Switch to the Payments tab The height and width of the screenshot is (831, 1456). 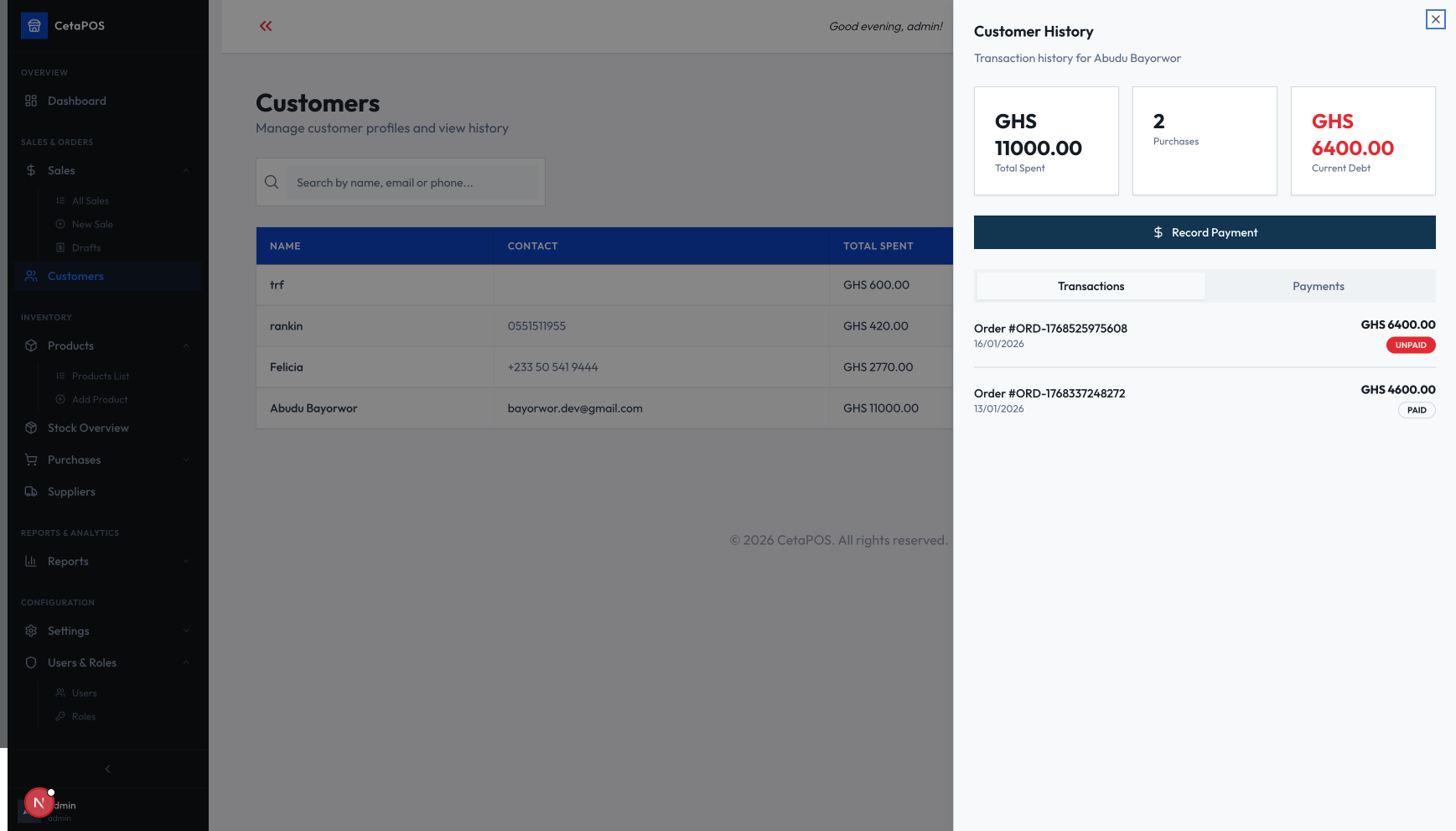tap(1318, 286)
